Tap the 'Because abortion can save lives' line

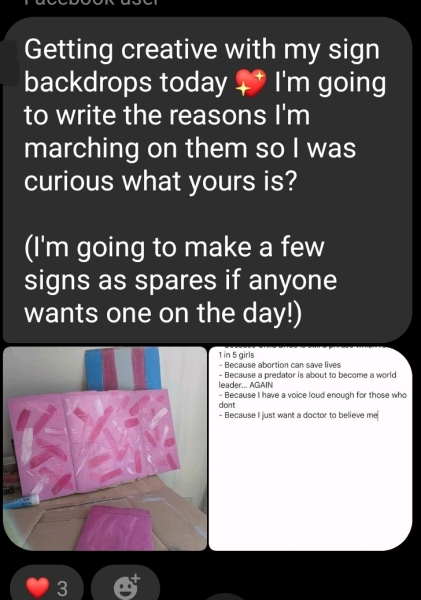point(280,365)
